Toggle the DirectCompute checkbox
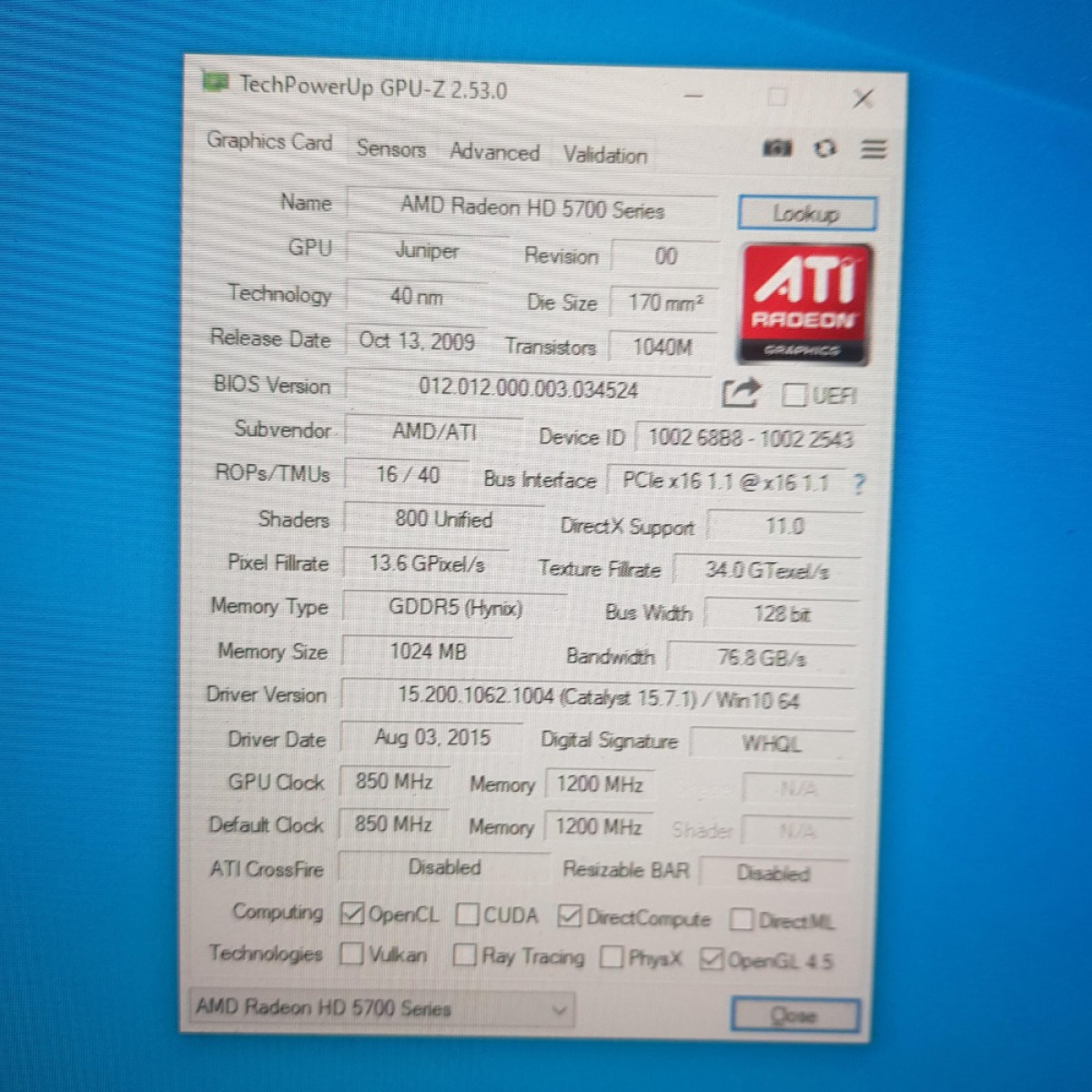 coord(570,916)
